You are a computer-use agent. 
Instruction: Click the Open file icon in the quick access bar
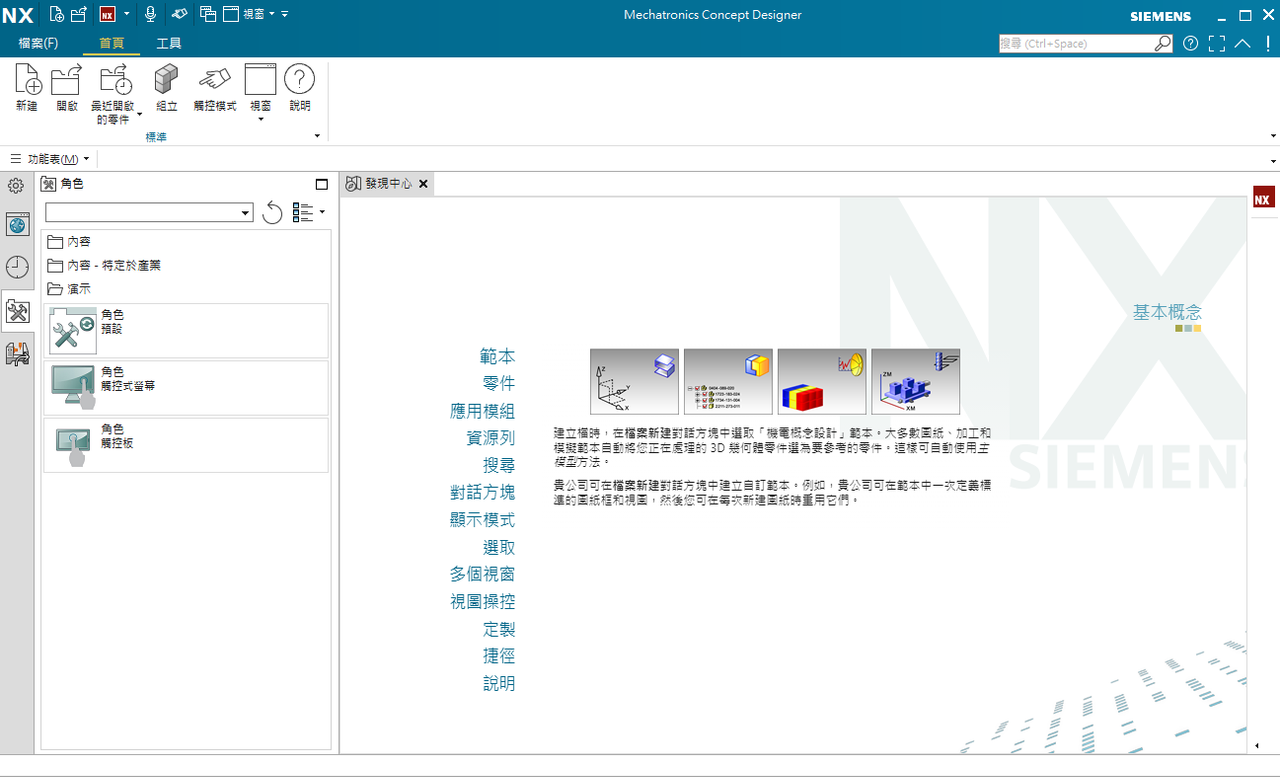point(78,14)
